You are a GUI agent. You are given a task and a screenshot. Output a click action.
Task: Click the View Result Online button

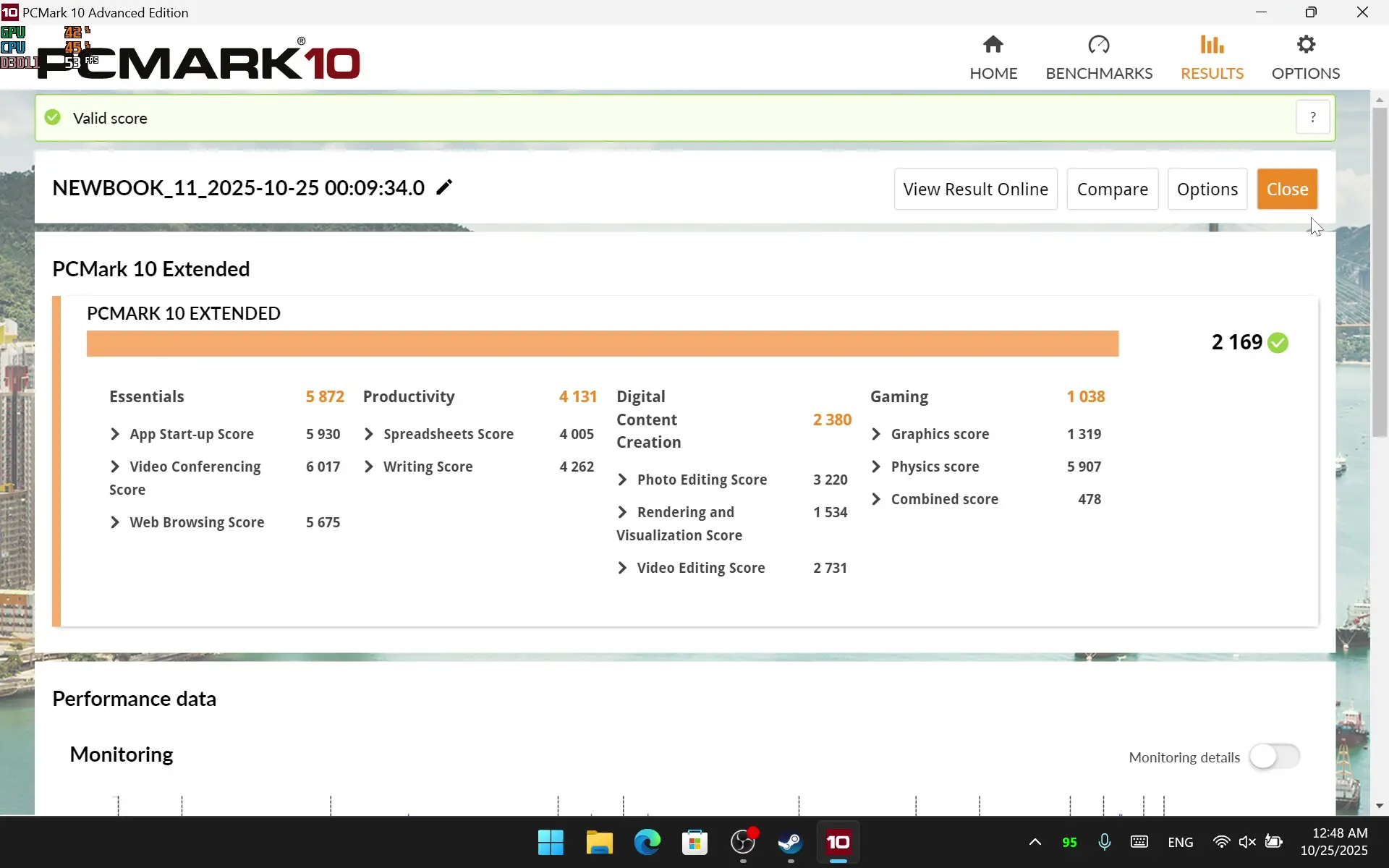975,190
